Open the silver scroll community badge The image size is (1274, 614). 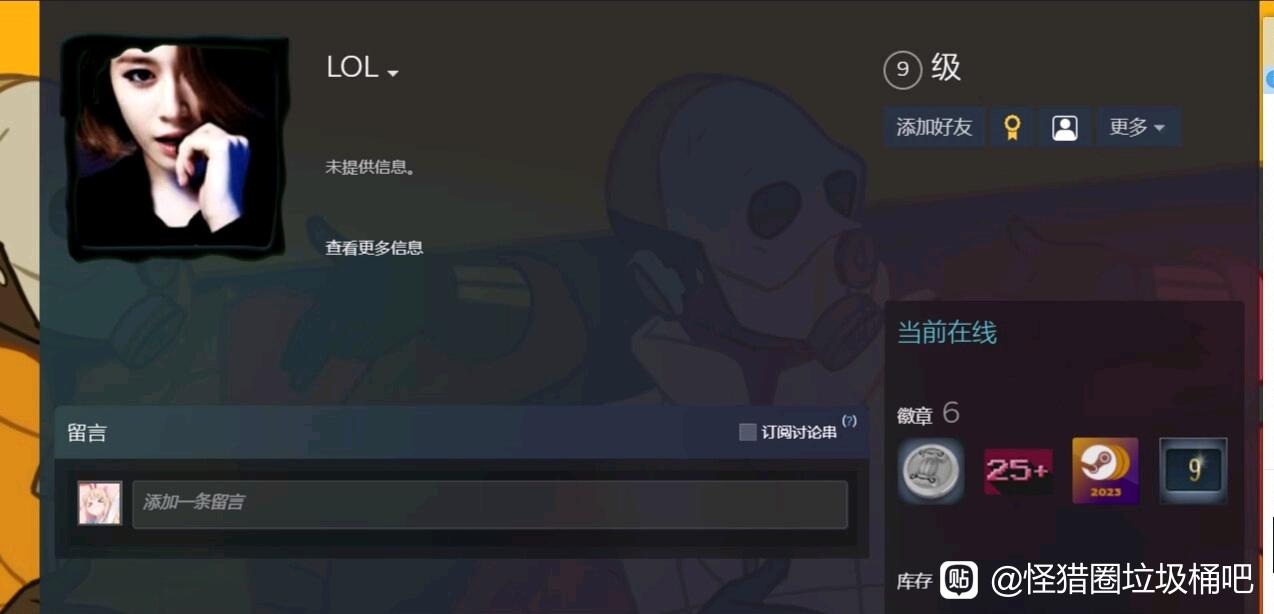pos(931,471)
